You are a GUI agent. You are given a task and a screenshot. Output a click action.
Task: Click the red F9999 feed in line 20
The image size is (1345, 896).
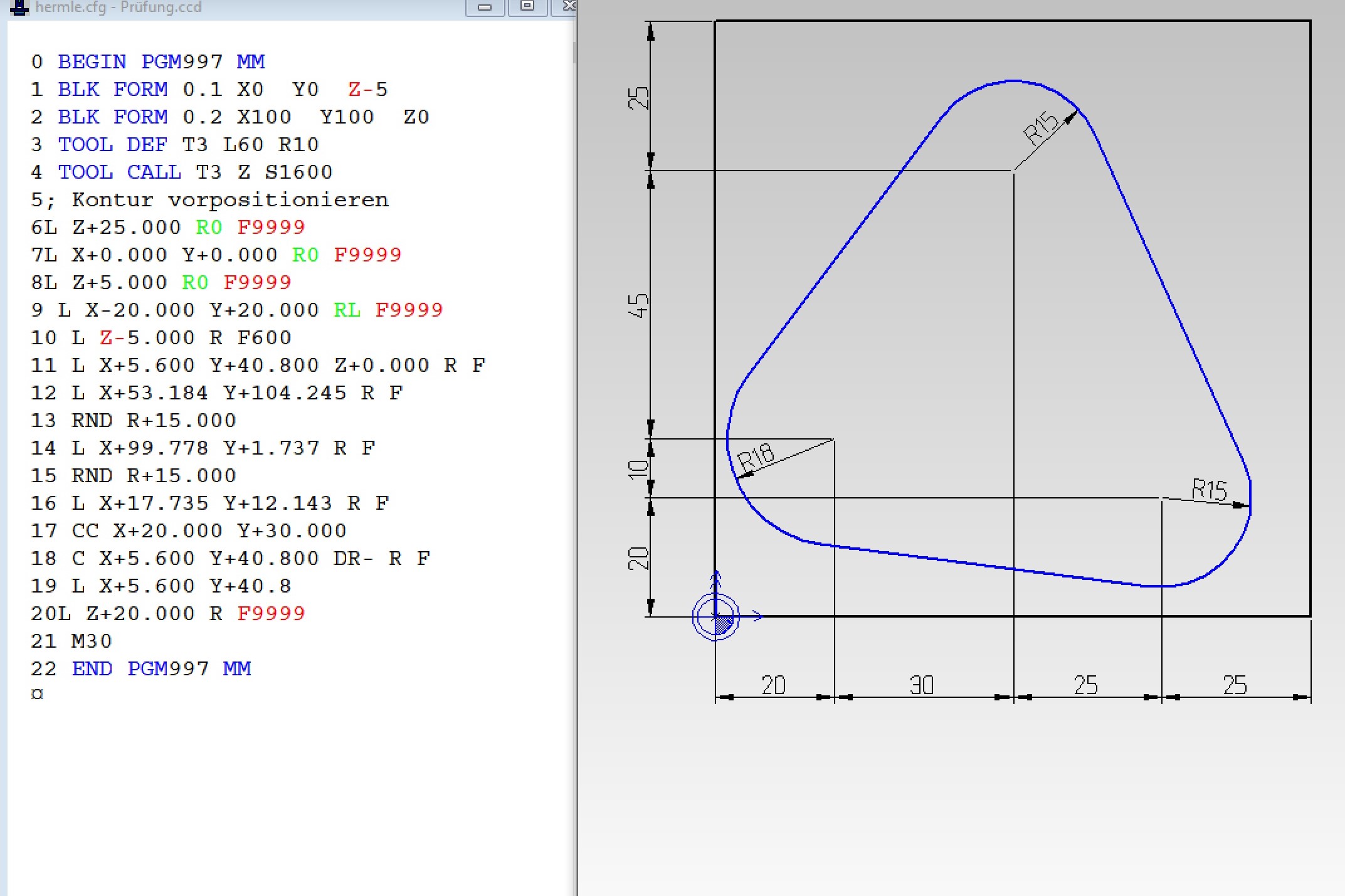271,613
